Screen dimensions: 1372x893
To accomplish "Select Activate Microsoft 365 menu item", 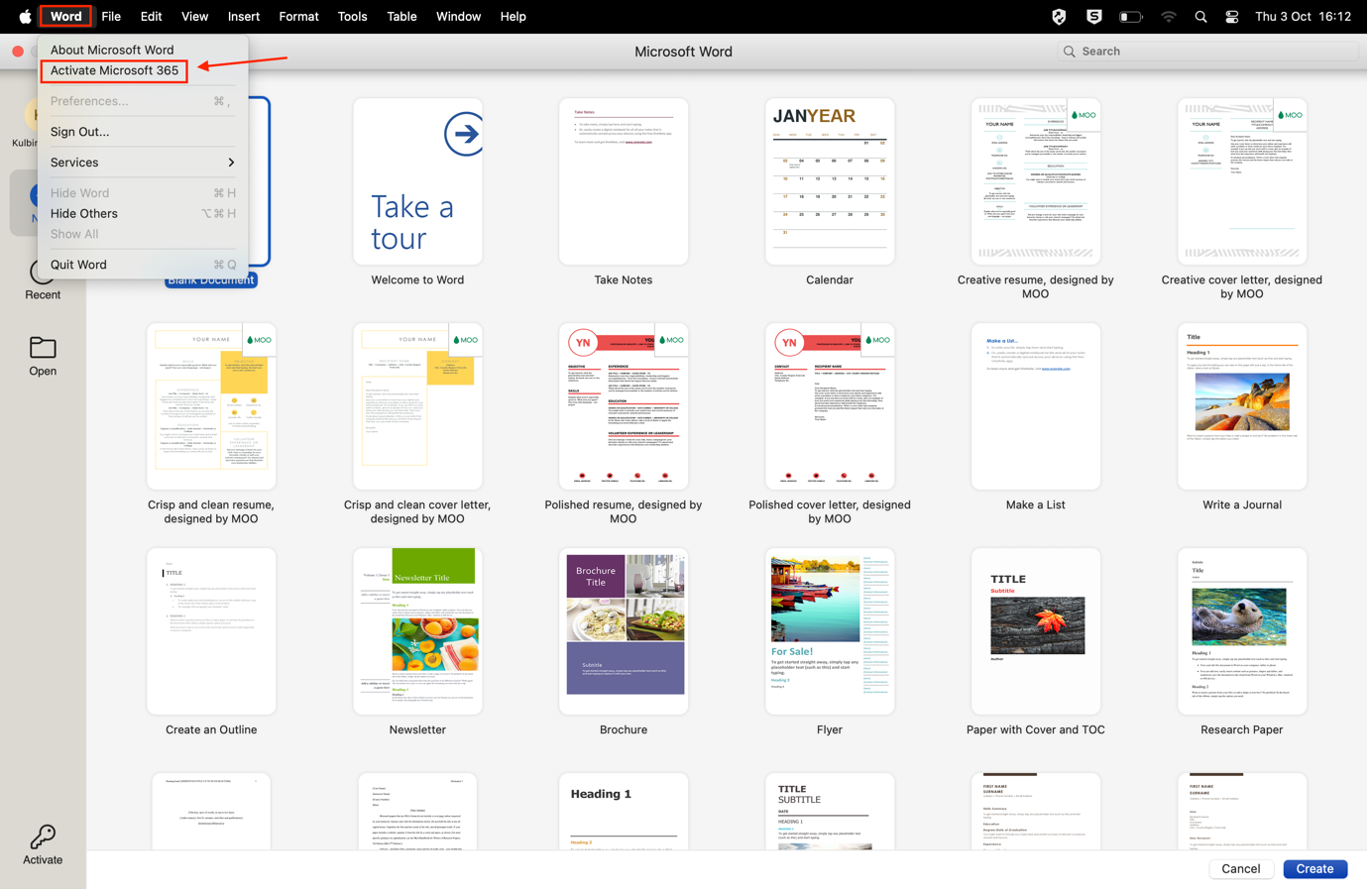I will tap(115, 70).
